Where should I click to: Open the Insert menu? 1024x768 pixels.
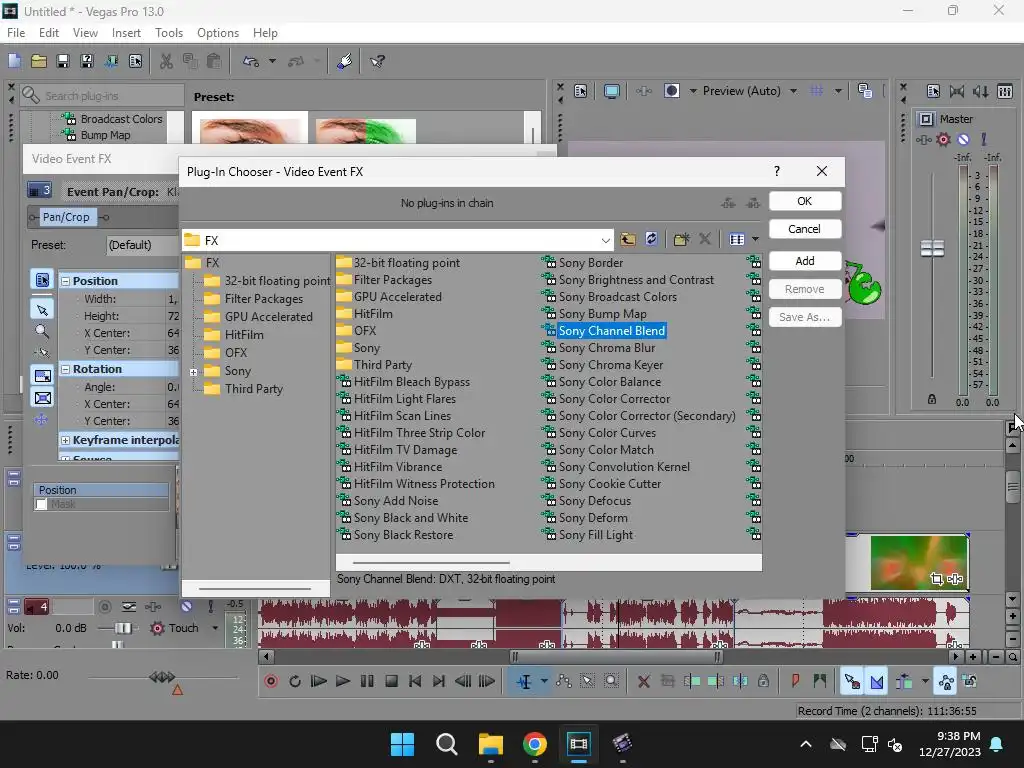(126, 33)
